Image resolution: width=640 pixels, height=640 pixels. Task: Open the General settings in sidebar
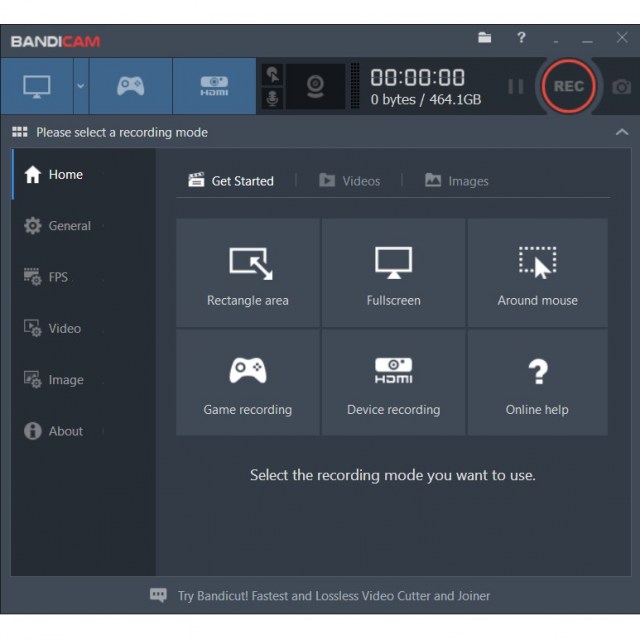click(x=84, y=226)
